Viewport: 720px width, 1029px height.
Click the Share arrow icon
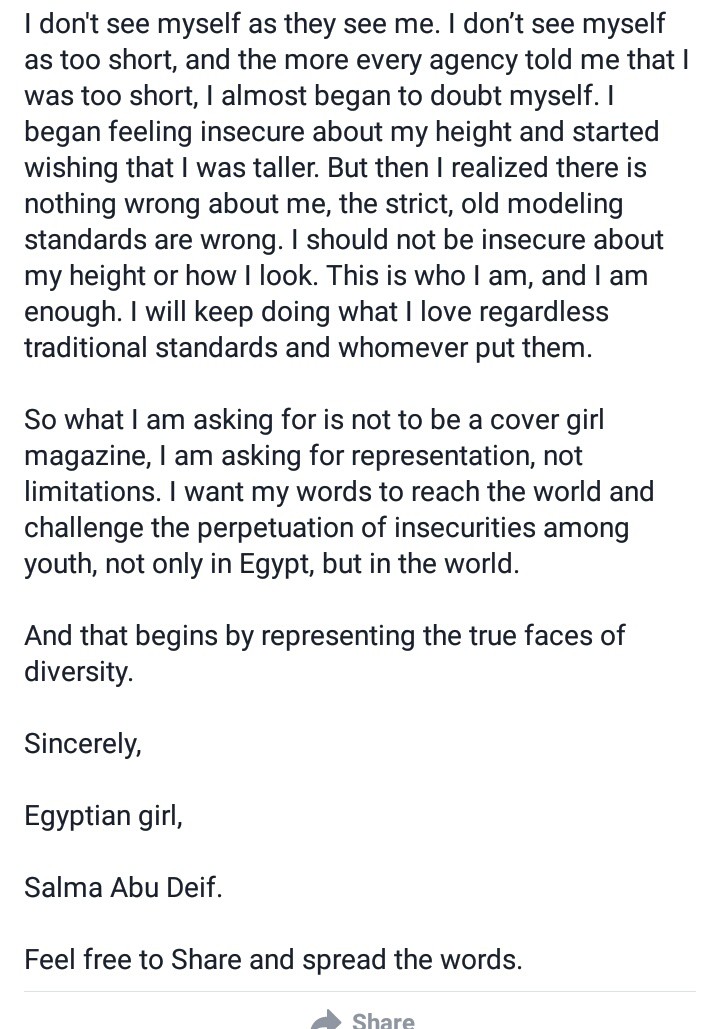[326, 1019]
